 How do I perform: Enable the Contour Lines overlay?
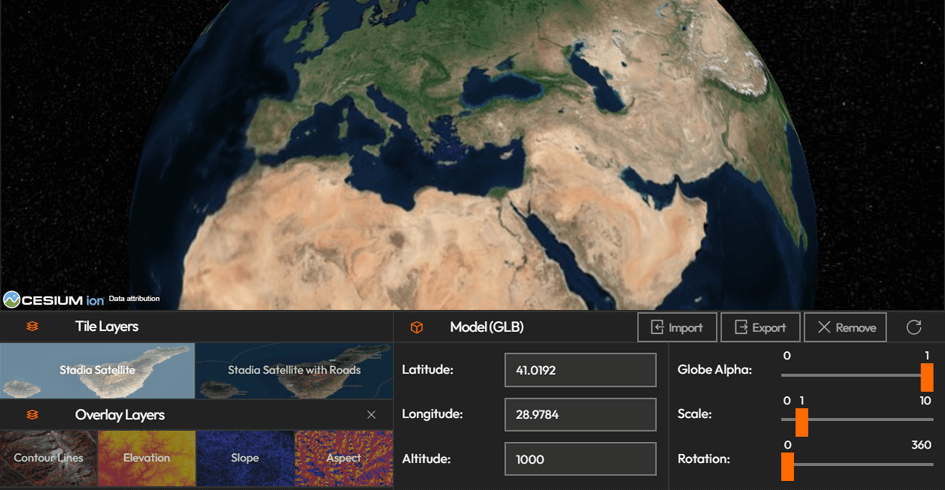(49, 458)
